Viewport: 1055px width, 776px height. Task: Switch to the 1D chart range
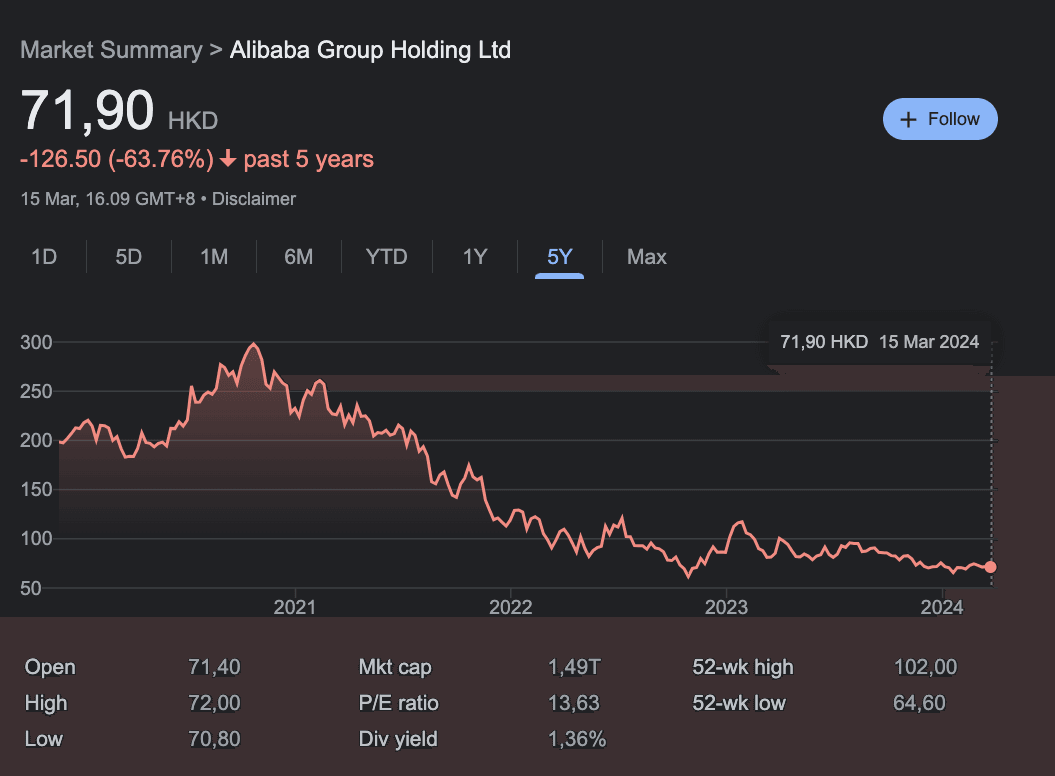point(44,257)
